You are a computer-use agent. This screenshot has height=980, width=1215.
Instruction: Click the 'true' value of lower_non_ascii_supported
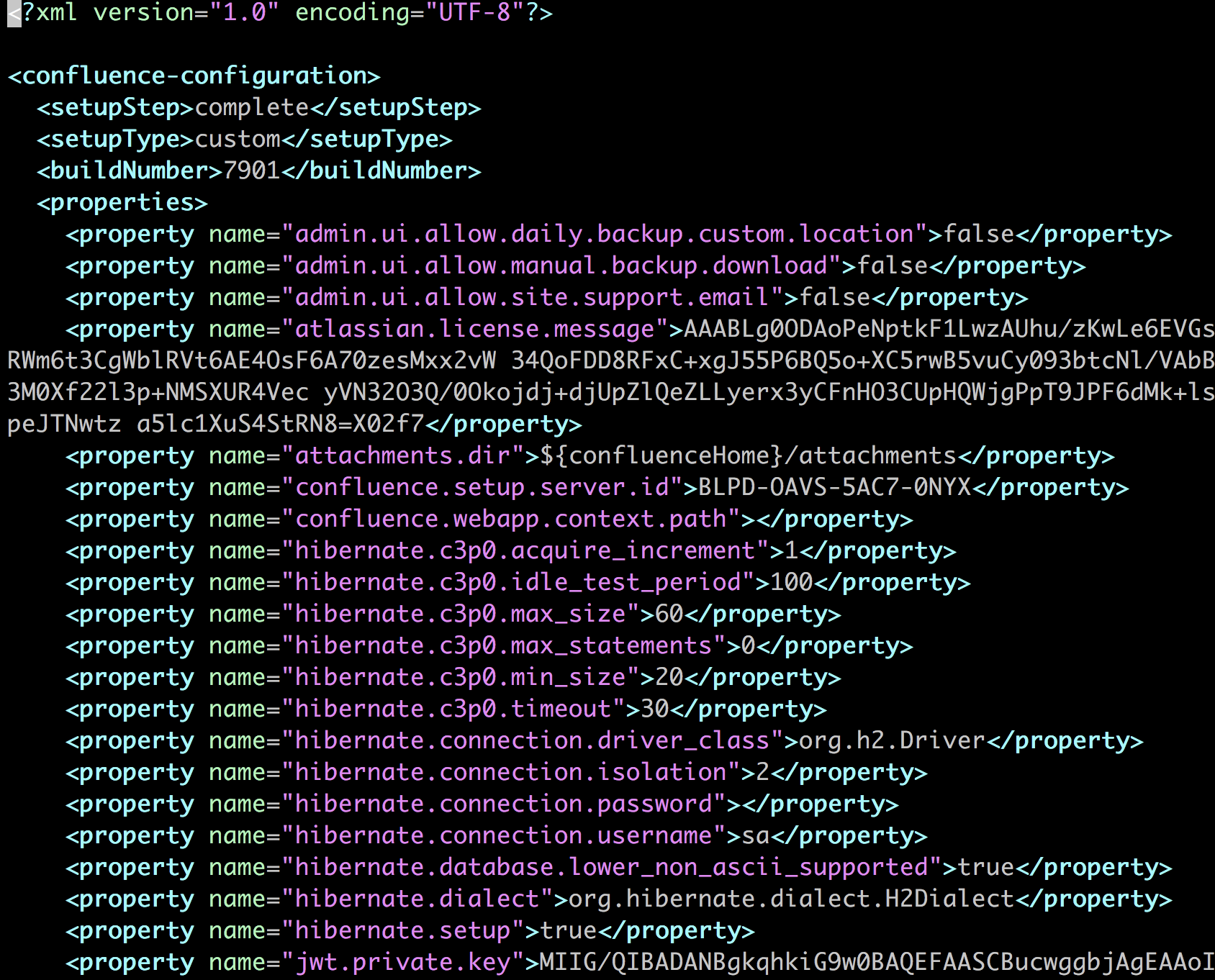tap(985, 867)
